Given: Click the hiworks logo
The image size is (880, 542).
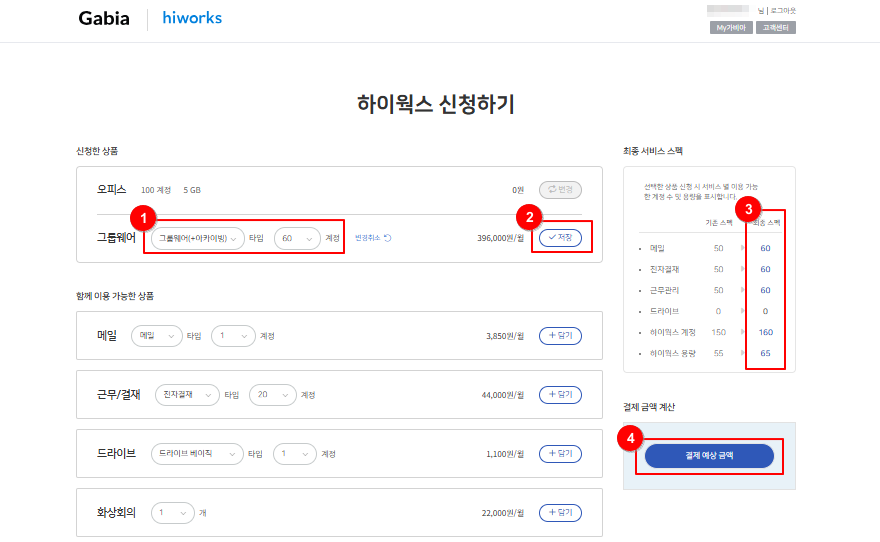Looking at the screenshot, I should pos(192,18).
